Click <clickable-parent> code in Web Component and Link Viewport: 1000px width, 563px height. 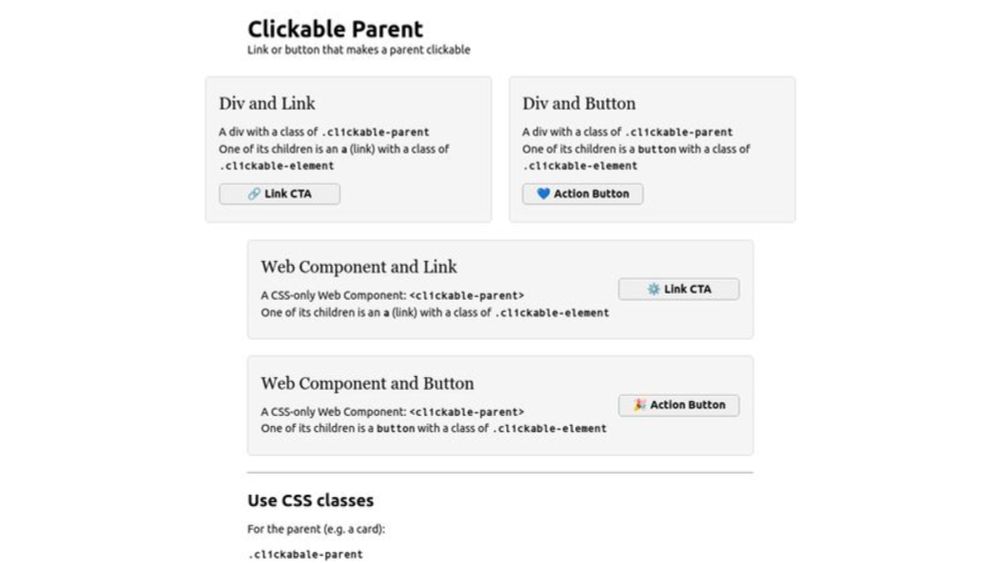tap(467, 295)
